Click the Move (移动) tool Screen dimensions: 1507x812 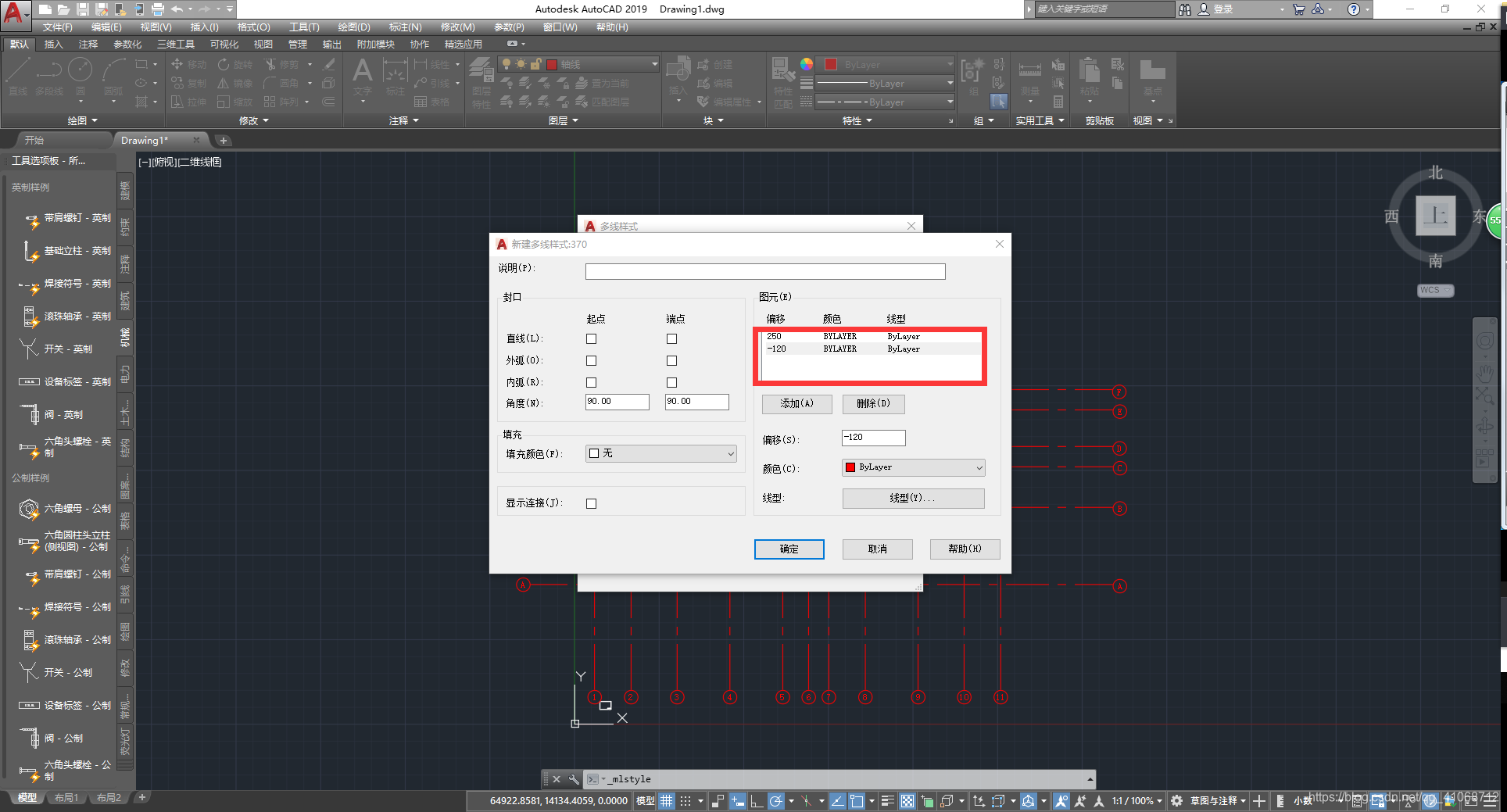(188, 64)
